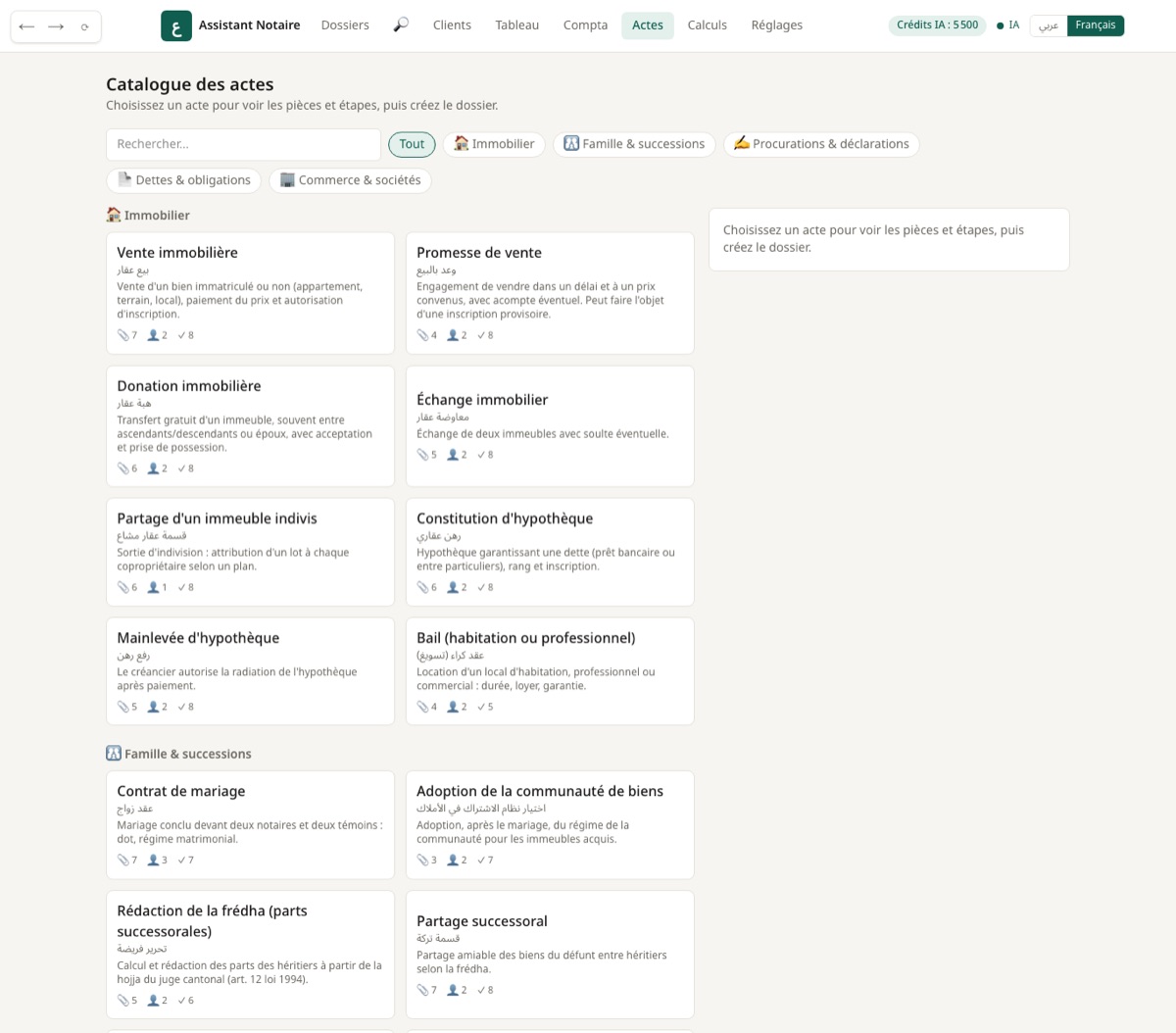
Task: Open the Dossiers menu
Action: tap(345, 25)
